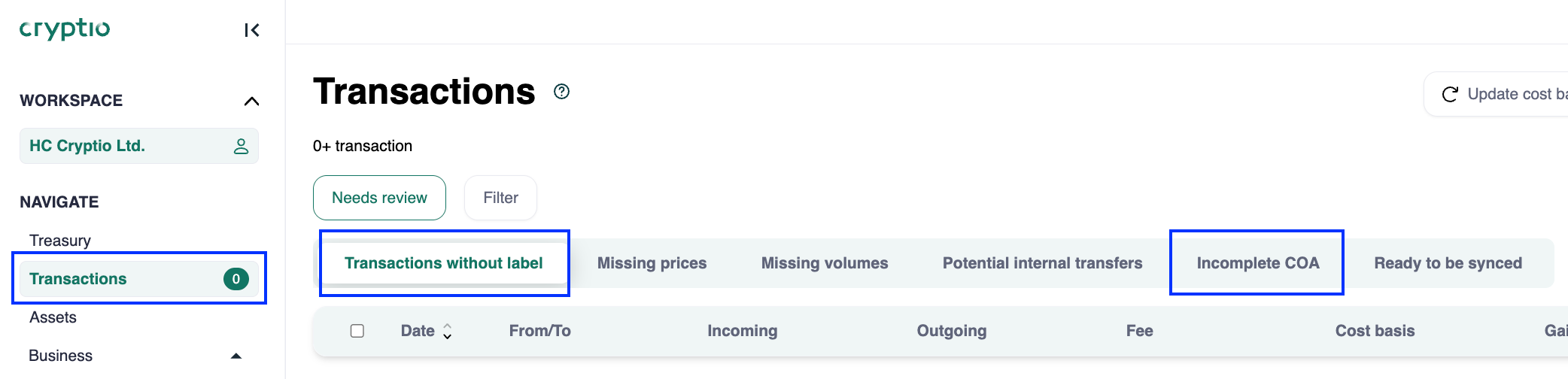The width and height of the screenshot is (1568, 379).
Task: Click the Transactions count badge
Action: point(236,279)
